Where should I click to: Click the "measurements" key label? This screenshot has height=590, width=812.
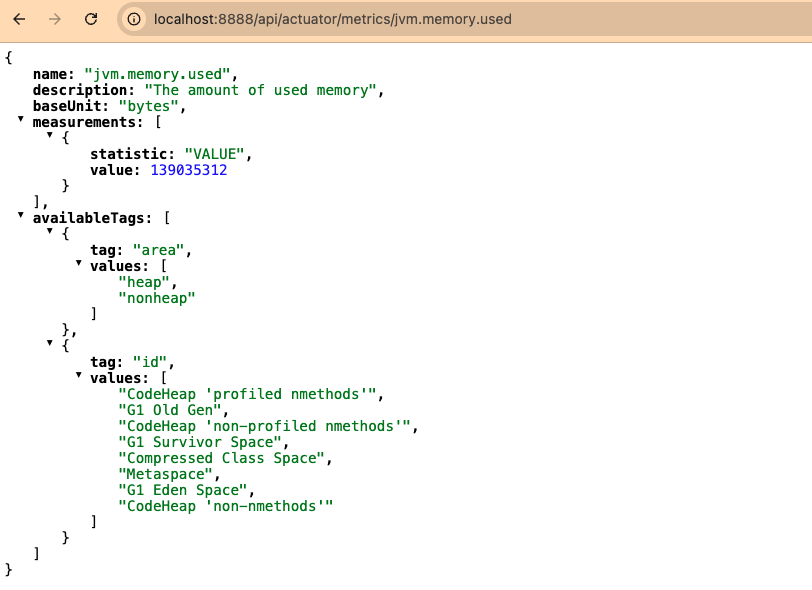[84, 122]
